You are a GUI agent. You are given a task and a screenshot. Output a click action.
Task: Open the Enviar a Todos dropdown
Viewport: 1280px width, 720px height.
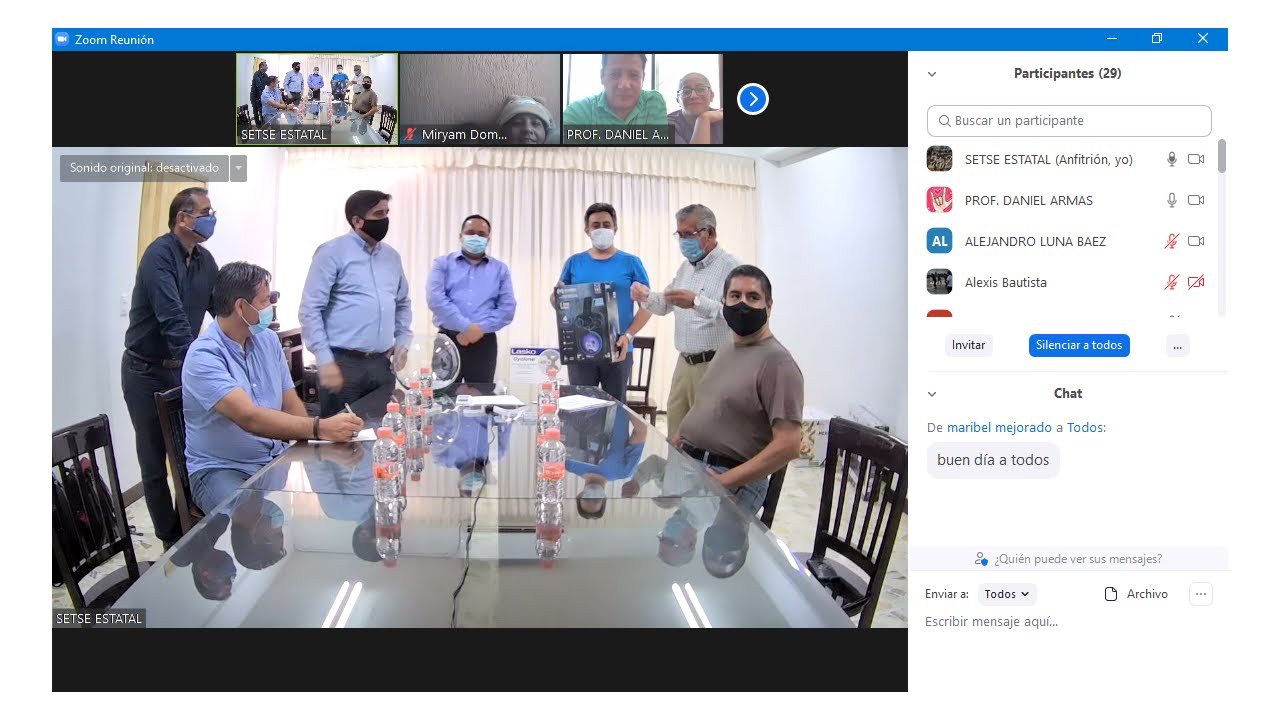tap(1006, 594)
